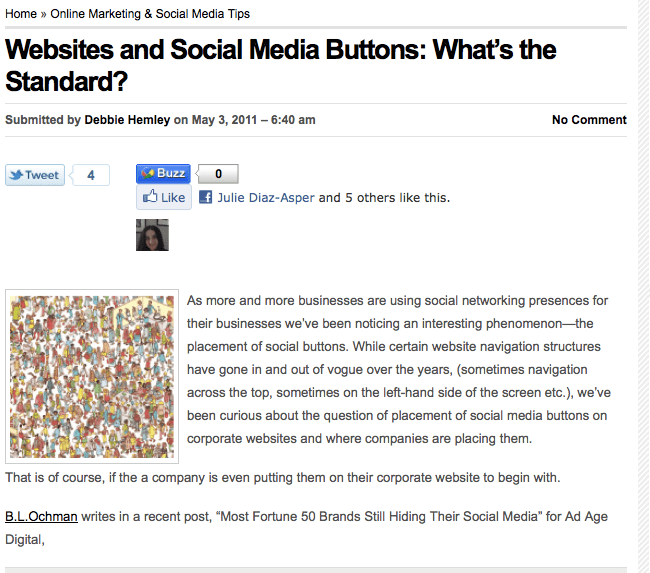Open the tweet count bubble showing 4

(x=91, y=175)
